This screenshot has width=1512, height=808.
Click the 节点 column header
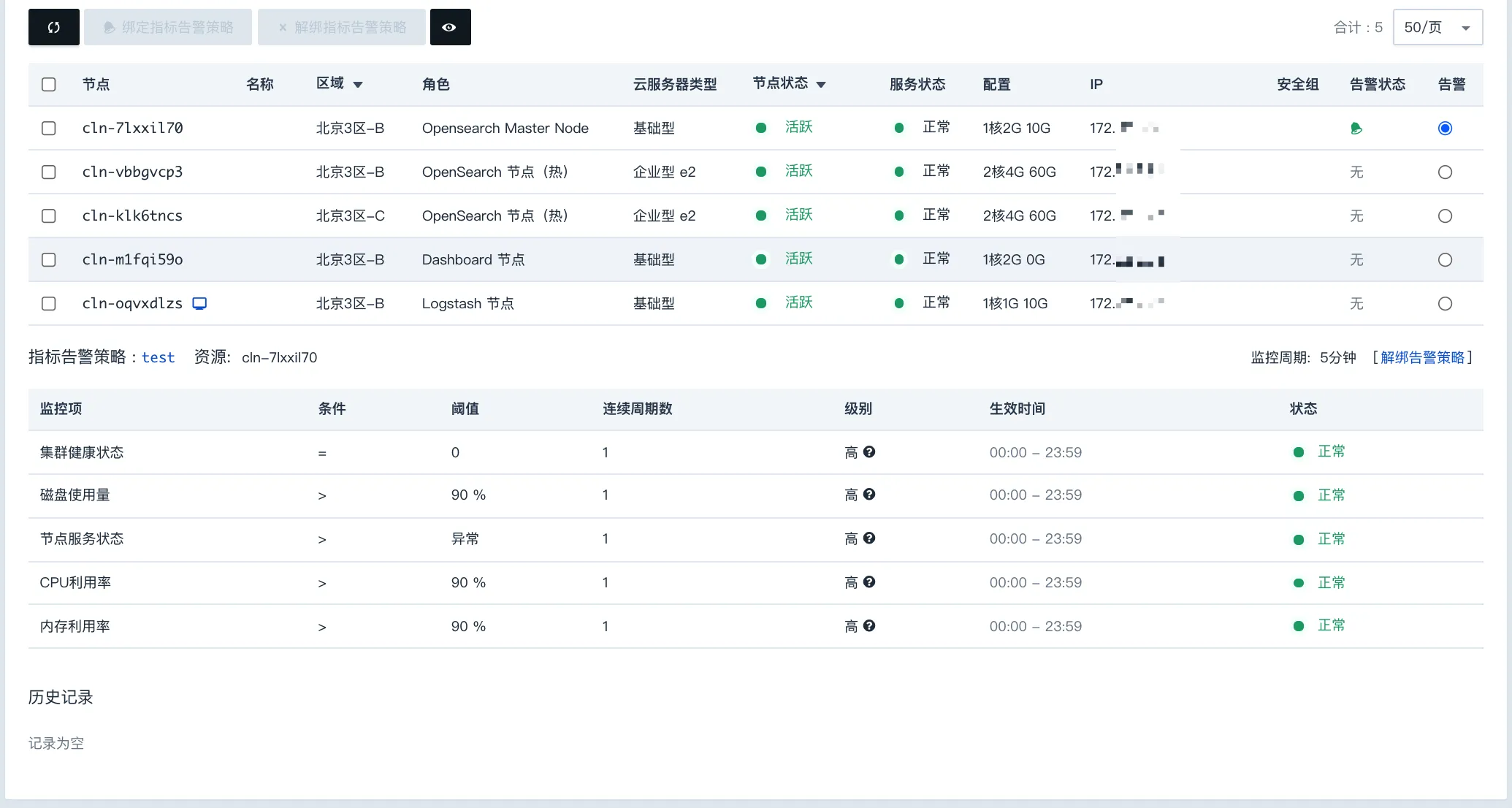tap(96, 84)
